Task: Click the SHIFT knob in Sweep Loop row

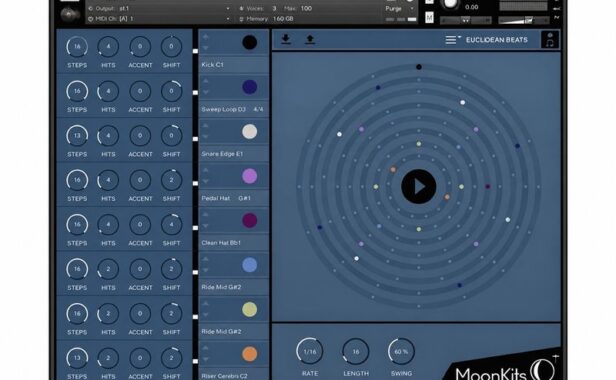Action: [171, 91]
